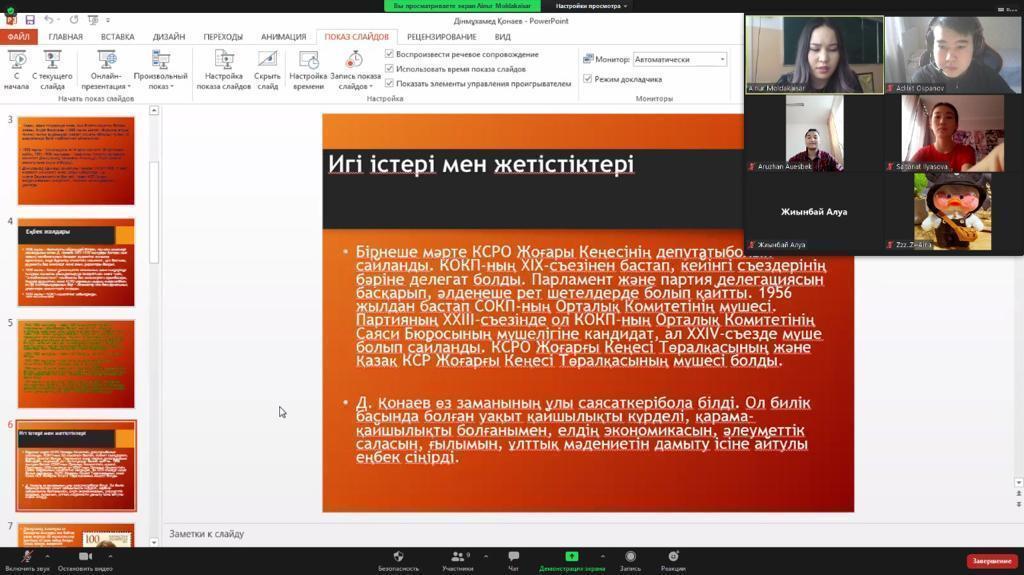This screenshot has width=1024, height=575.
Task: Disable presenter view (Режим докладчика) checkbox
Action: 588,79
